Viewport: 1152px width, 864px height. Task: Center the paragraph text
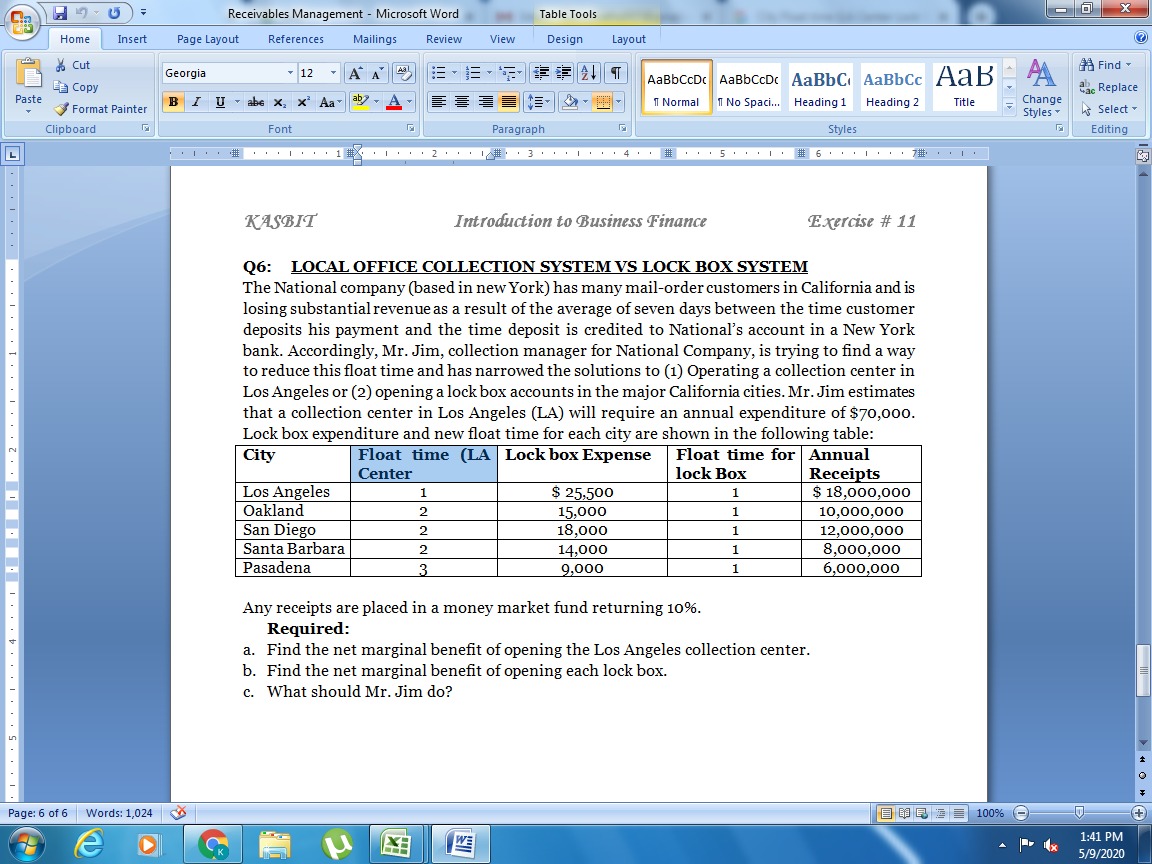pyautogui.click(x=461, y=102)
